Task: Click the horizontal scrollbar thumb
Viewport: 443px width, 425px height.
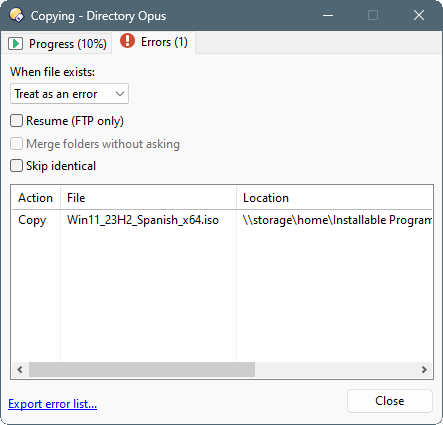Action: [x=142, y=370]
